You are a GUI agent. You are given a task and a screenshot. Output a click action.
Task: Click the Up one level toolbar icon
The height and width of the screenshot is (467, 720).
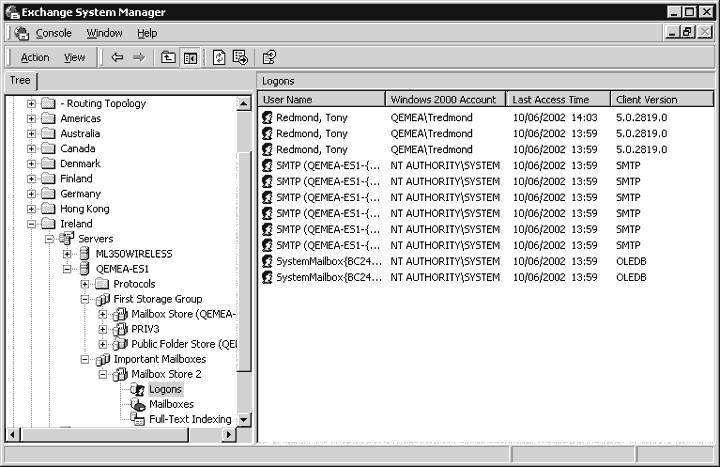point(168,58)
